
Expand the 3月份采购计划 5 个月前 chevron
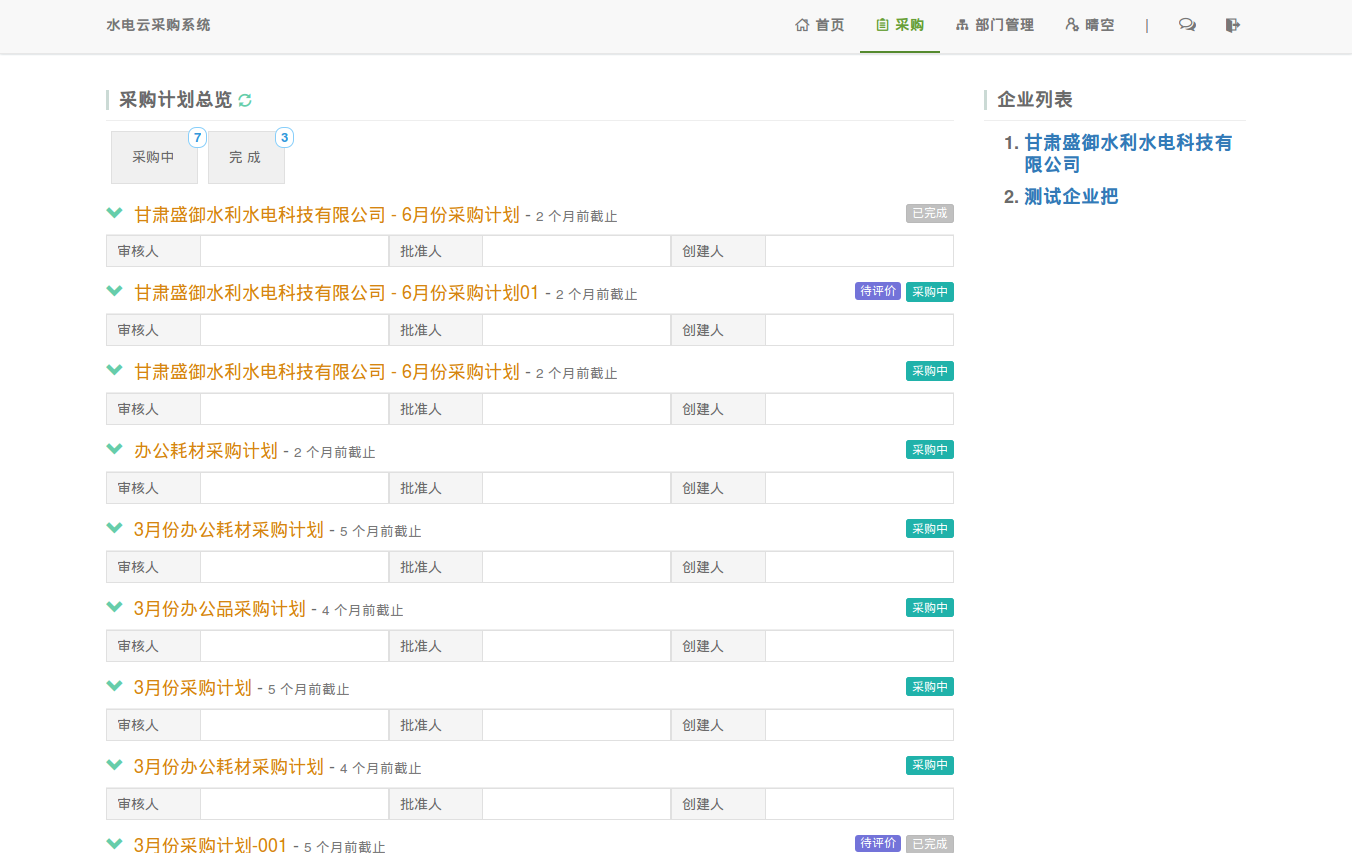pyautogui.click(x=115, y=687)
